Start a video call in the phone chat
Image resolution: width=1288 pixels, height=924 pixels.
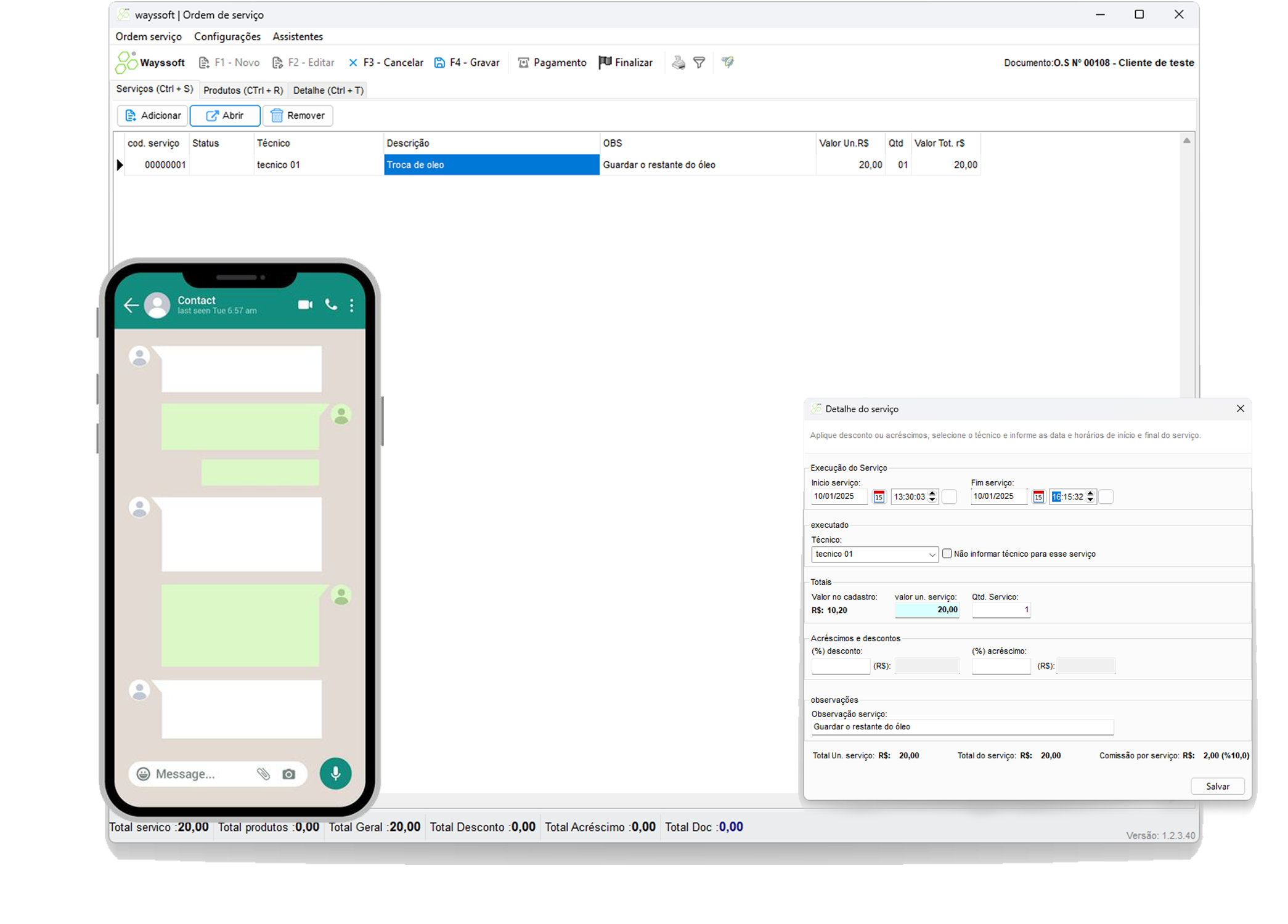point(305,305)
